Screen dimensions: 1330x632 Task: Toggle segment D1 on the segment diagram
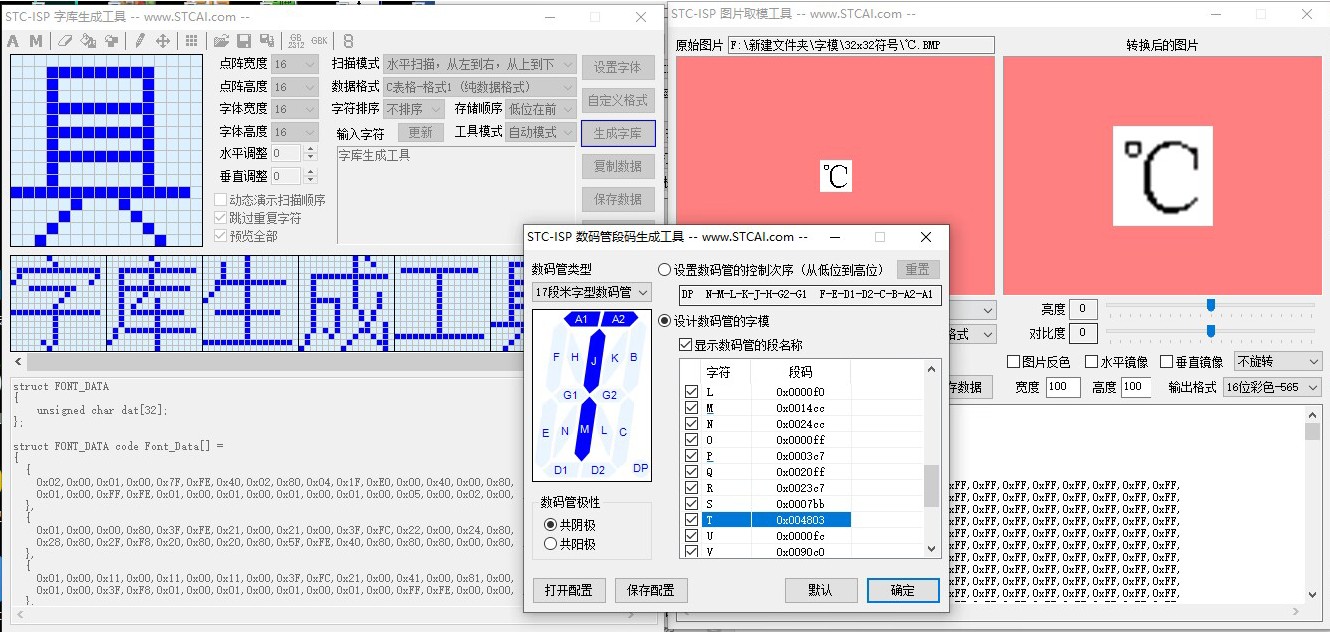point(561,470)
